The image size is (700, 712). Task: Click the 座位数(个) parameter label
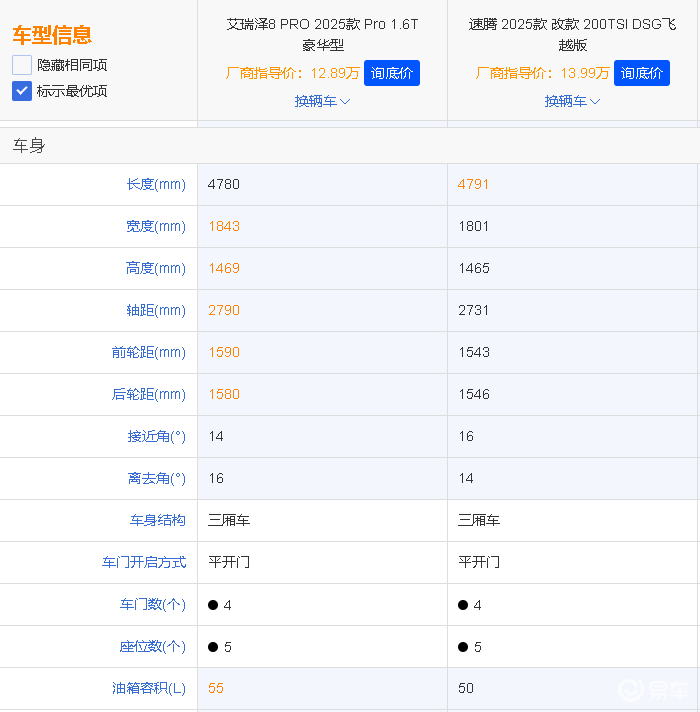(153, 646)
